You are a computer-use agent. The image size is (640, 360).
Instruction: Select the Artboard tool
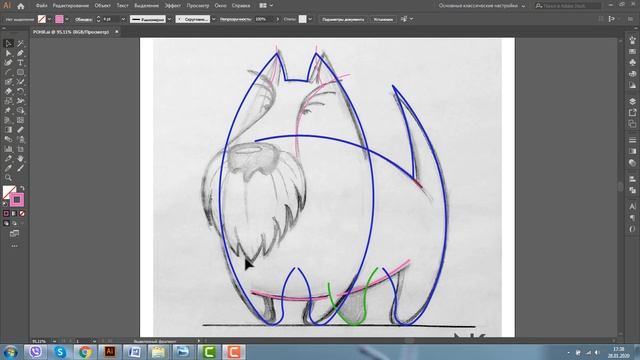click(20, 149)
